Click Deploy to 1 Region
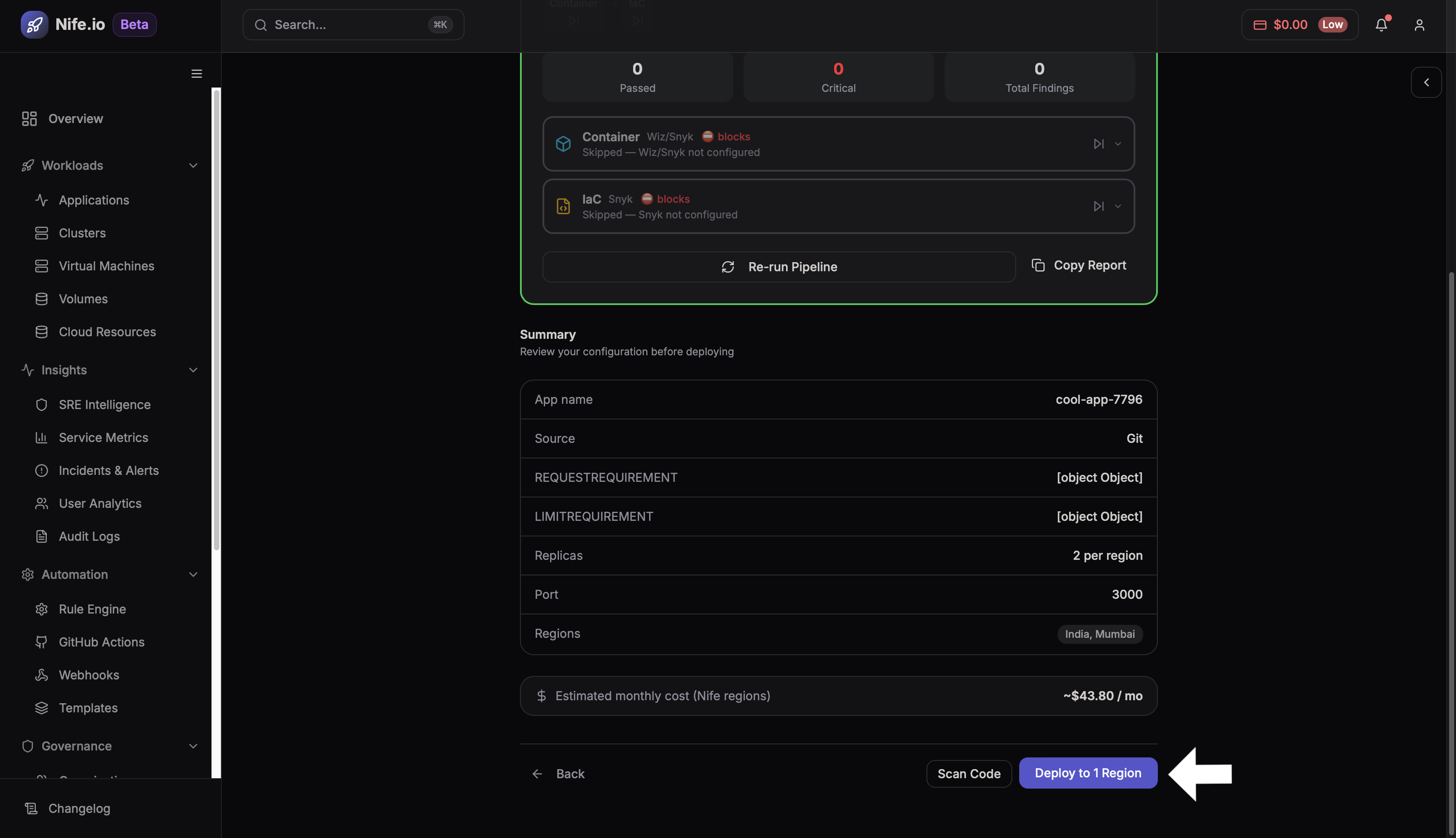 pyautogui.click(x=1088, y=773)
